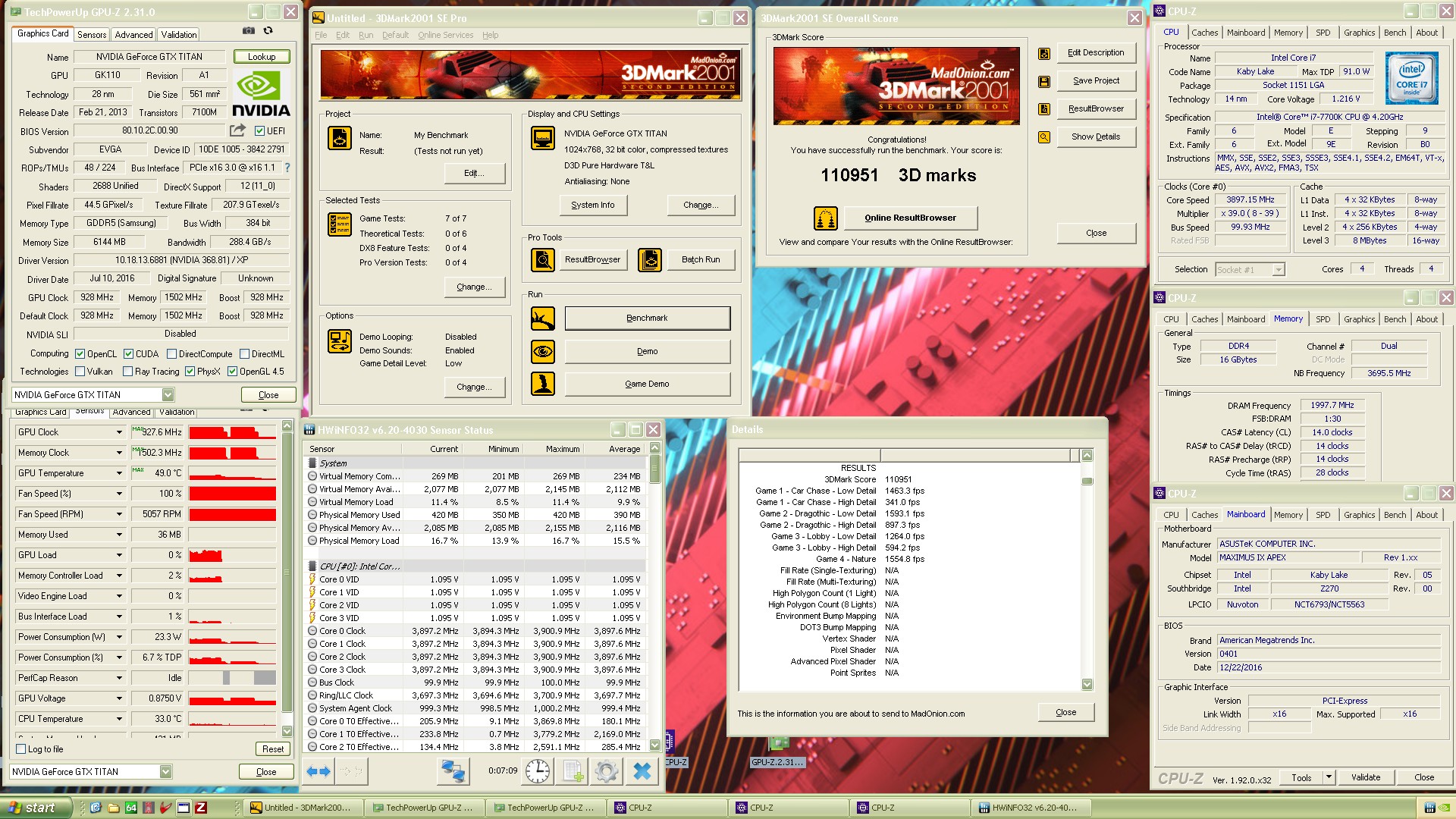The width and height of the screenshot is (1456, 819).
Task: Toggle Vulkan checkbox
Action: point(80,372)
